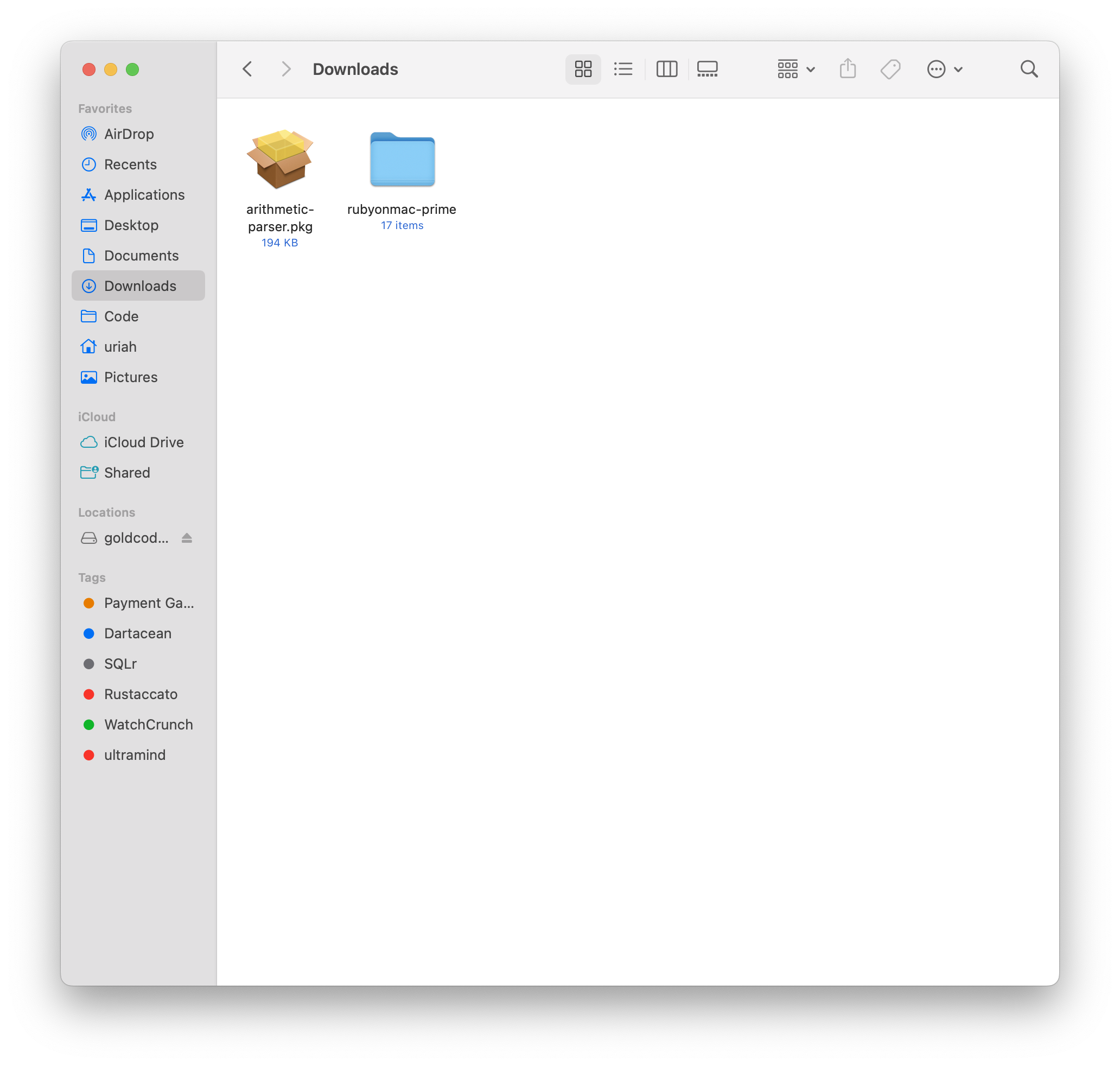Screen dimensions: 1120x1066
Task: Switch to list view
Action: (x=623, y=69)
